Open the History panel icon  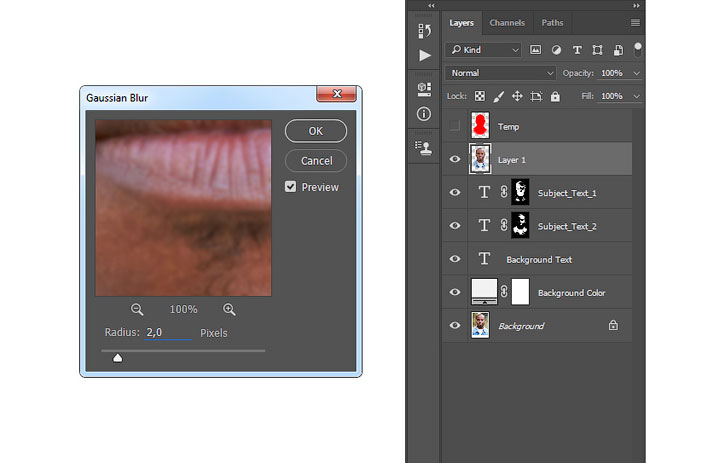click(x=424, y=31)
